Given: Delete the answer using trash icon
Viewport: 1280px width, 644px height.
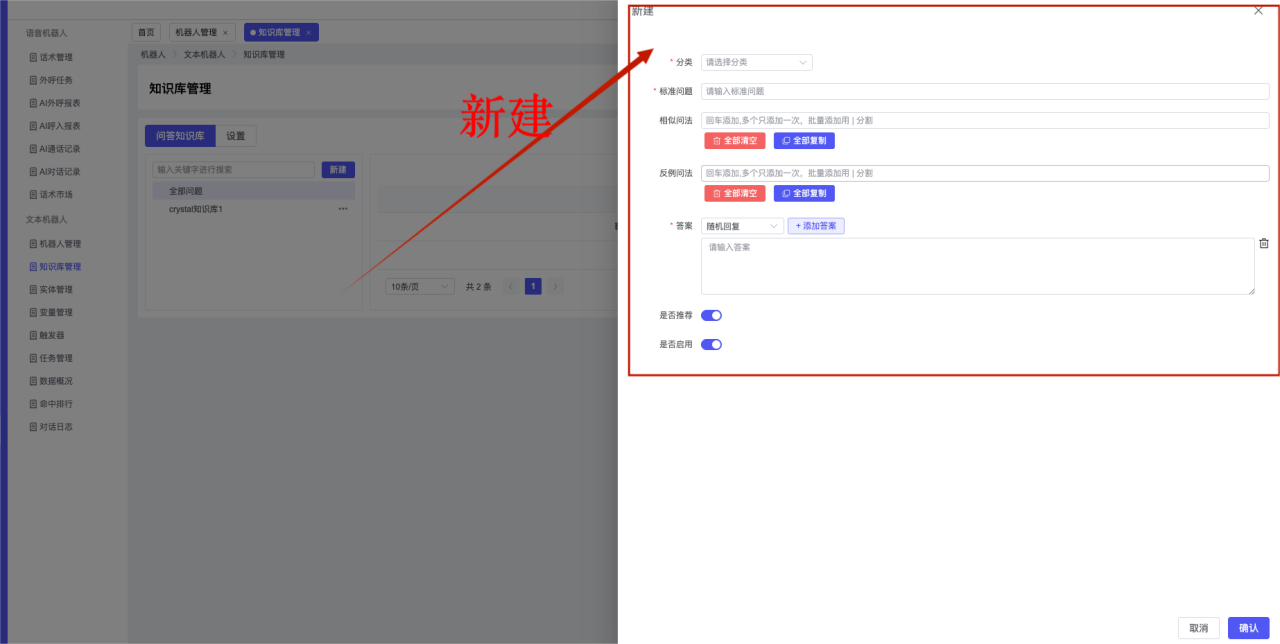Looking at the screenshot, I should tap(1264, 243).
